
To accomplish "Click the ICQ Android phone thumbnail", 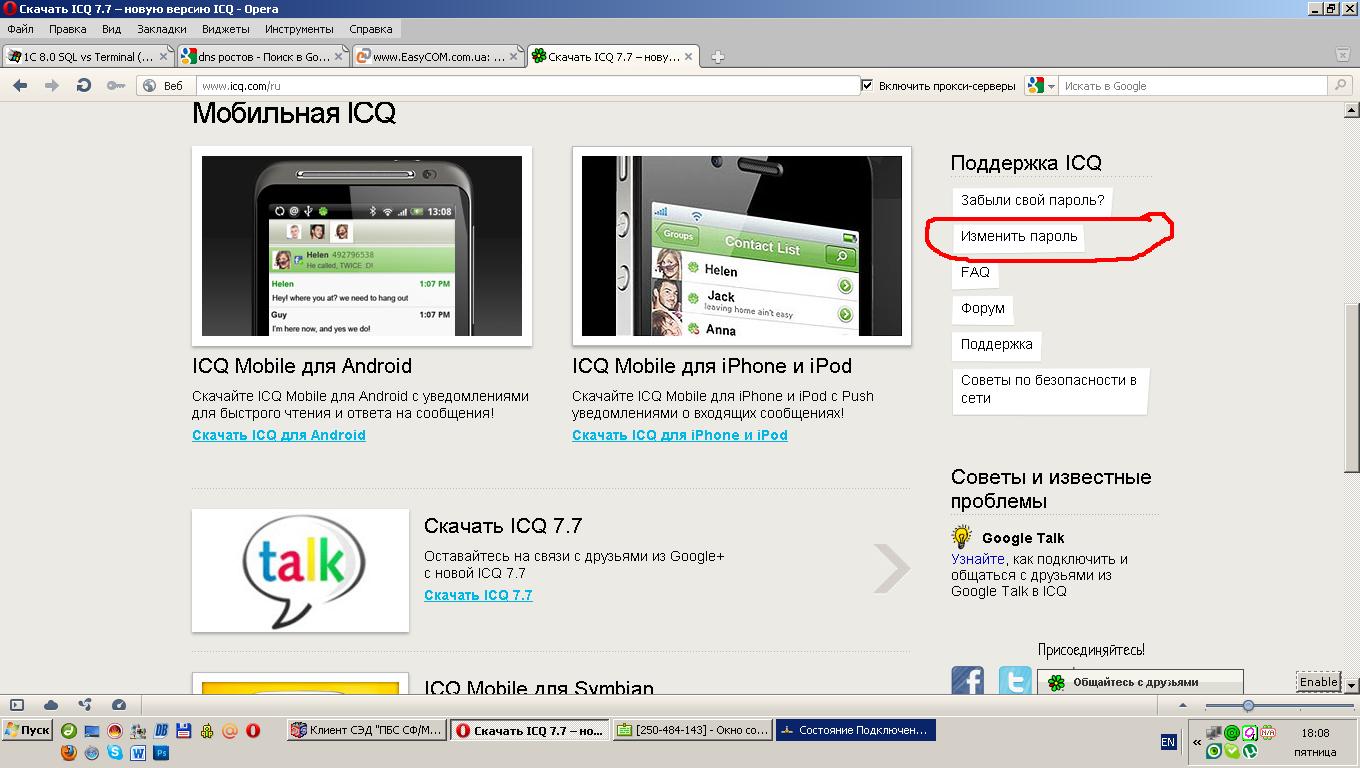I will 362,246.
